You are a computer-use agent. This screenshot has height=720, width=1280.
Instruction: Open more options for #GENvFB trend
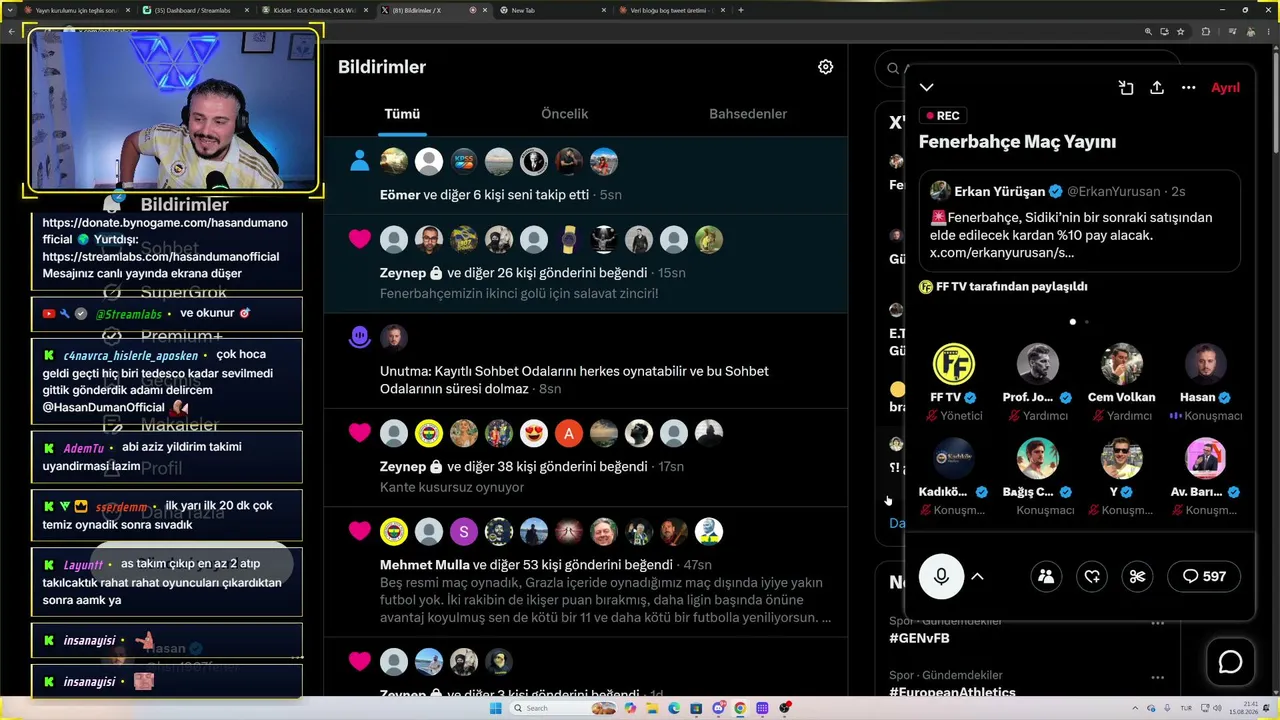coord(1157,622)
